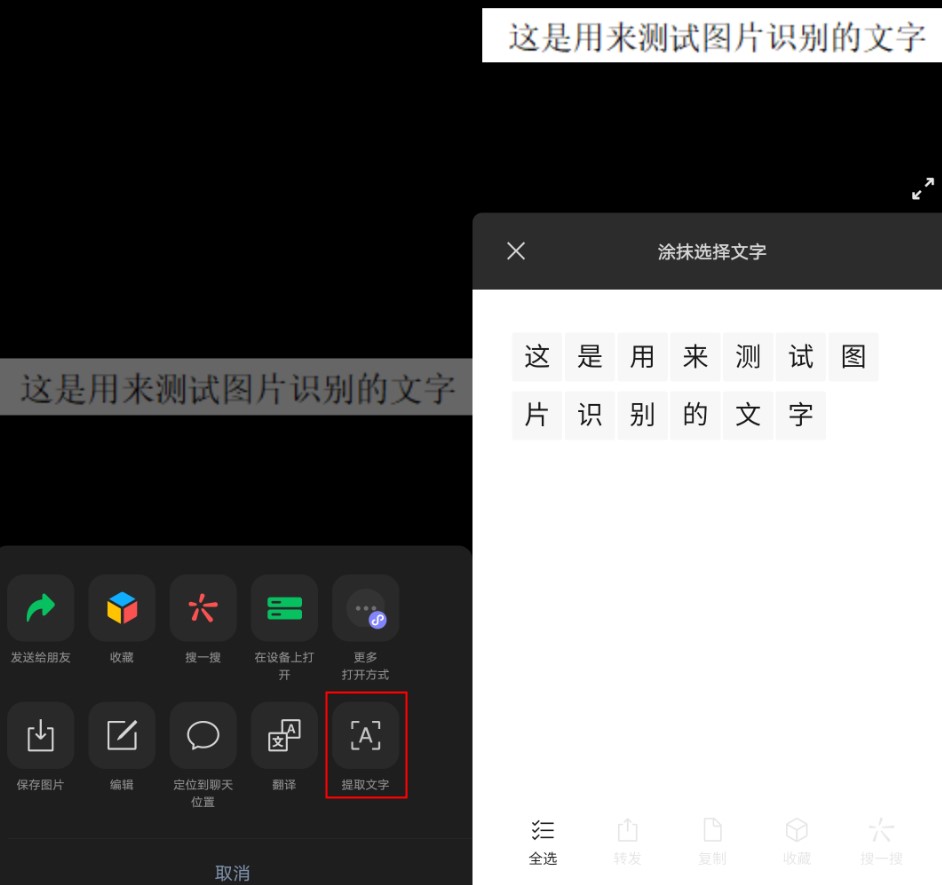Tap 收藏 in the bottom action bar

[797, 840]
